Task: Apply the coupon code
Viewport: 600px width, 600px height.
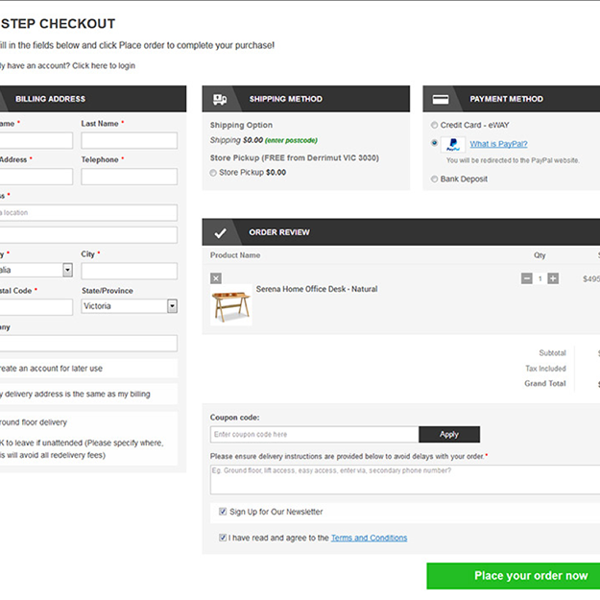Action: (x=449, y=434)
